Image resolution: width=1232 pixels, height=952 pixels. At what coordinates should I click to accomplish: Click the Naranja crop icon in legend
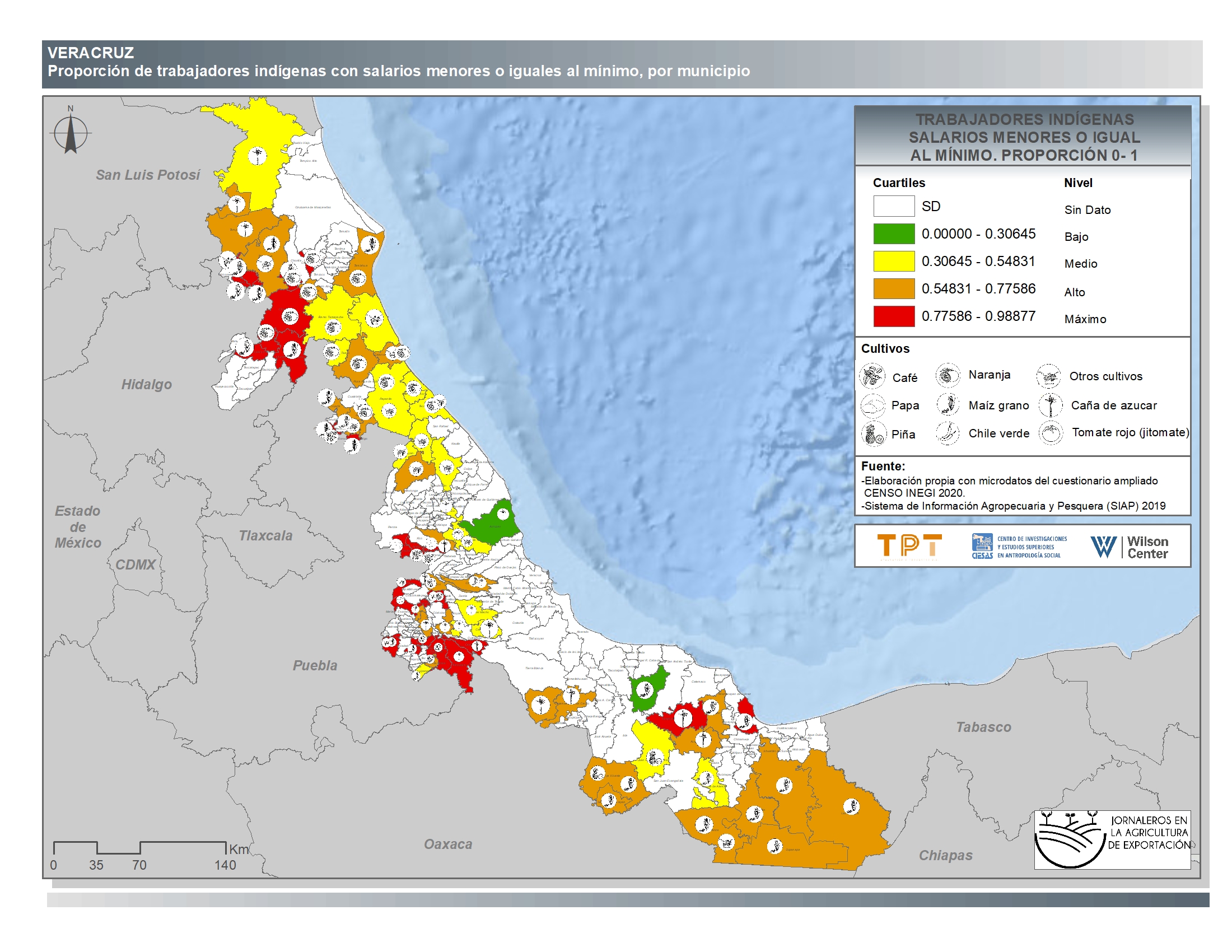click(x=948, y=375)
